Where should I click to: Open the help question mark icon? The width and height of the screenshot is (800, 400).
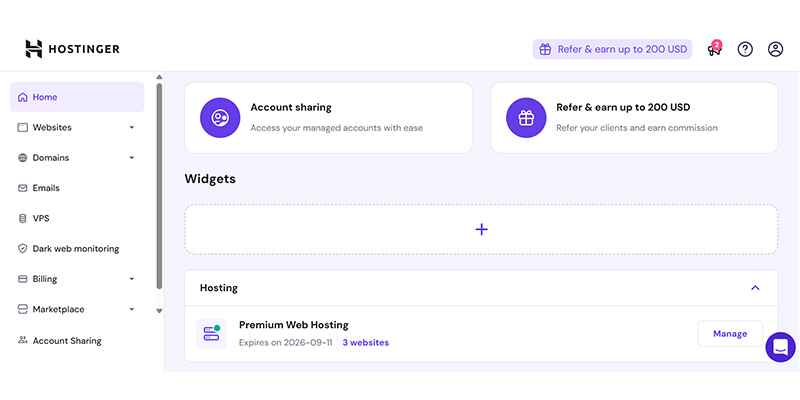(x=745, y=49)
